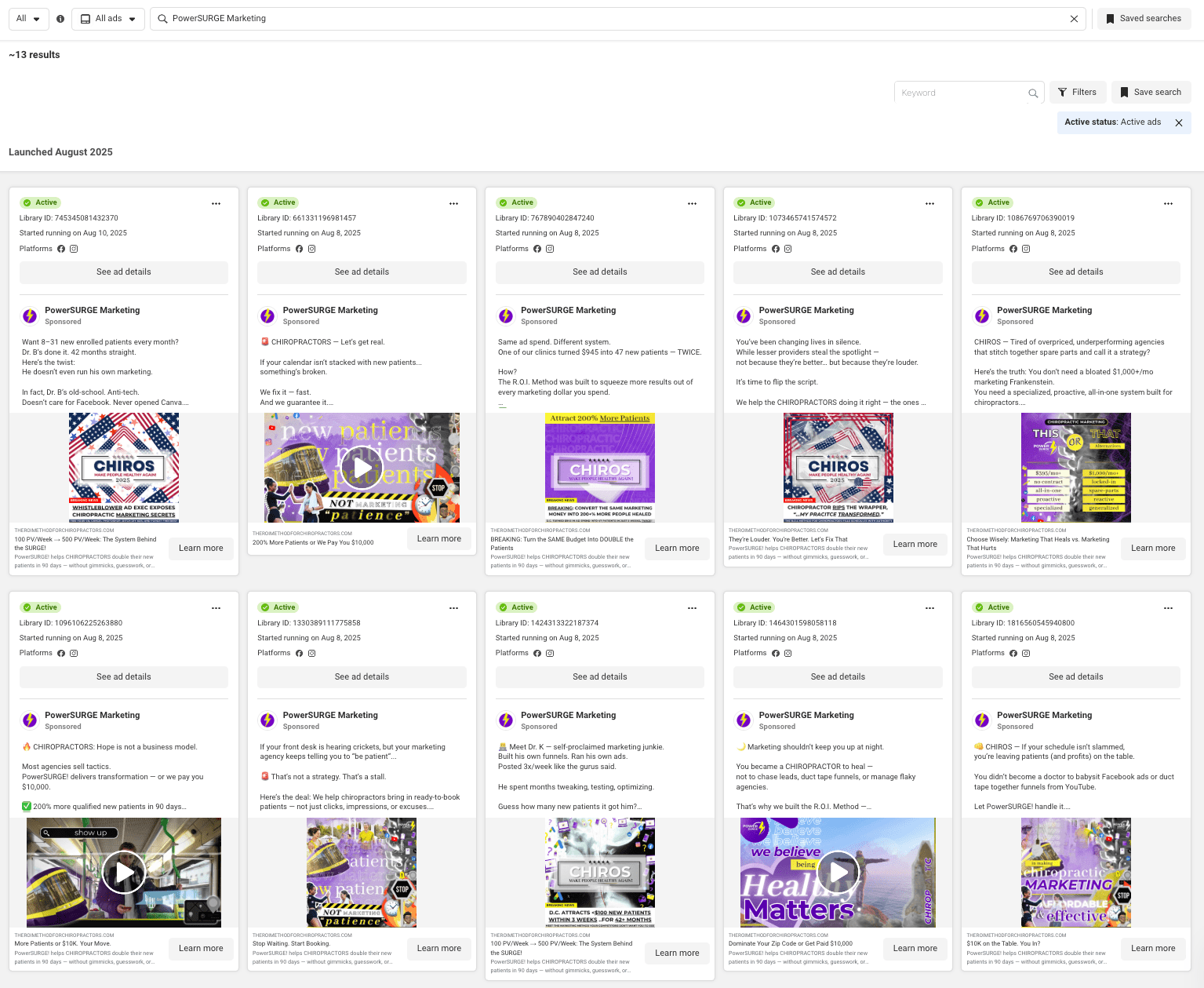This screenshot has height=988, width=1204.
Task: Open three-dot menu on ad 745345081432370
Action: (216, 203)
